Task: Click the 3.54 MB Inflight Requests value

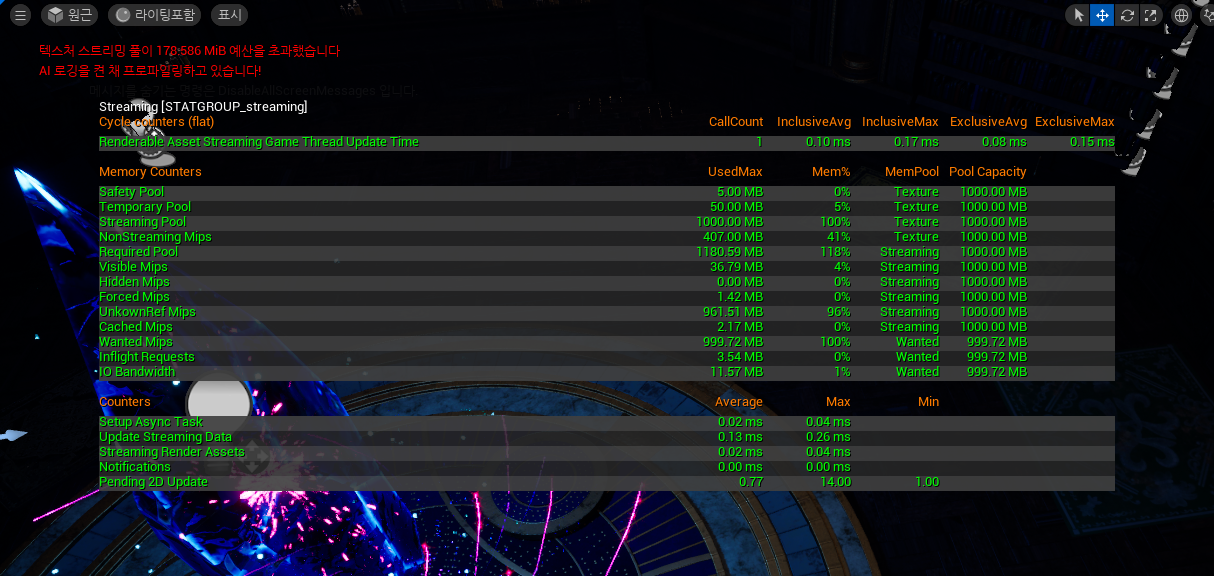Action: [x=740, y=357]
